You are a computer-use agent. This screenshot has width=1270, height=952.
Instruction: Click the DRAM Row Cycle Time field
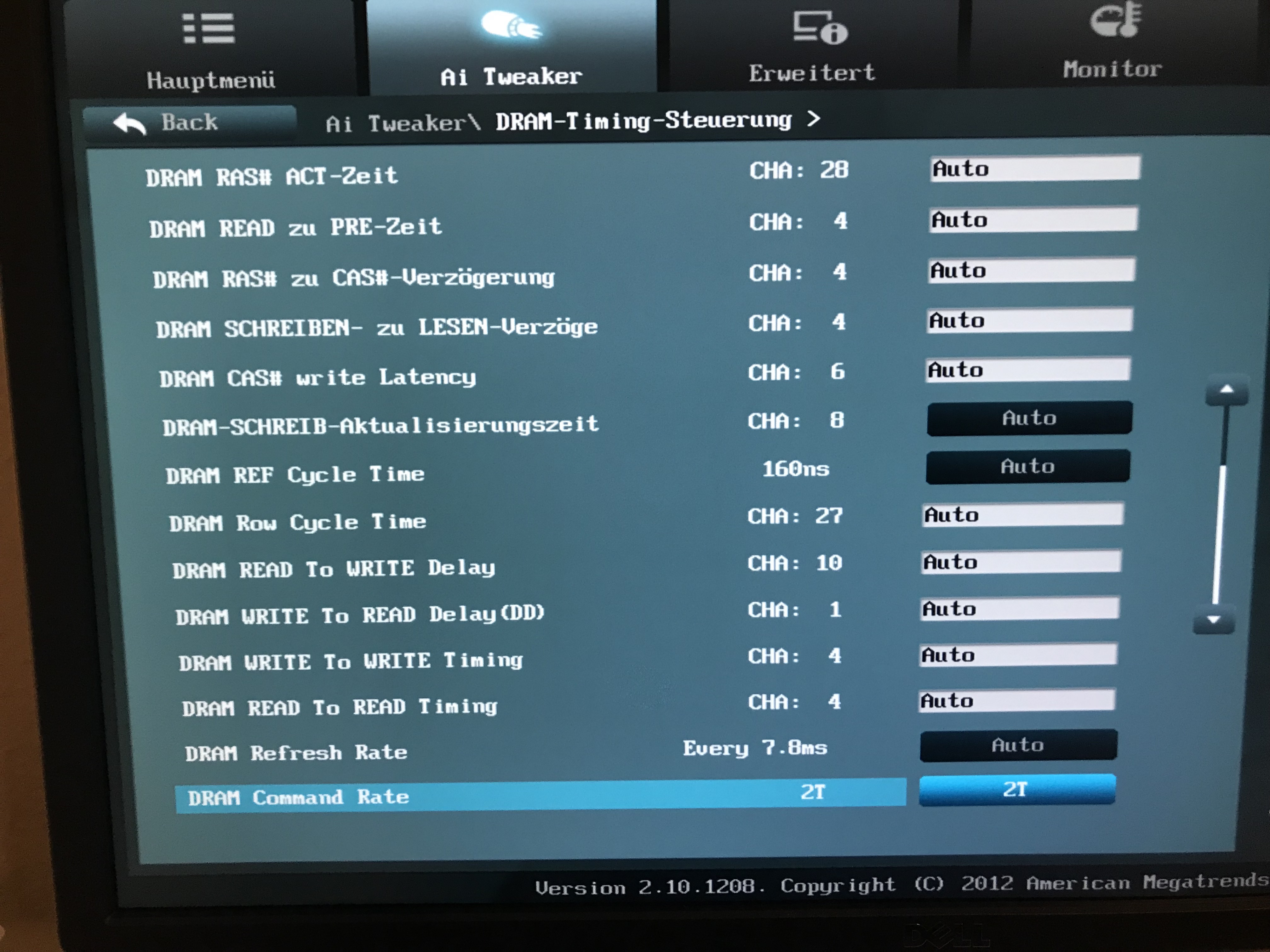tap(1022, 515)
